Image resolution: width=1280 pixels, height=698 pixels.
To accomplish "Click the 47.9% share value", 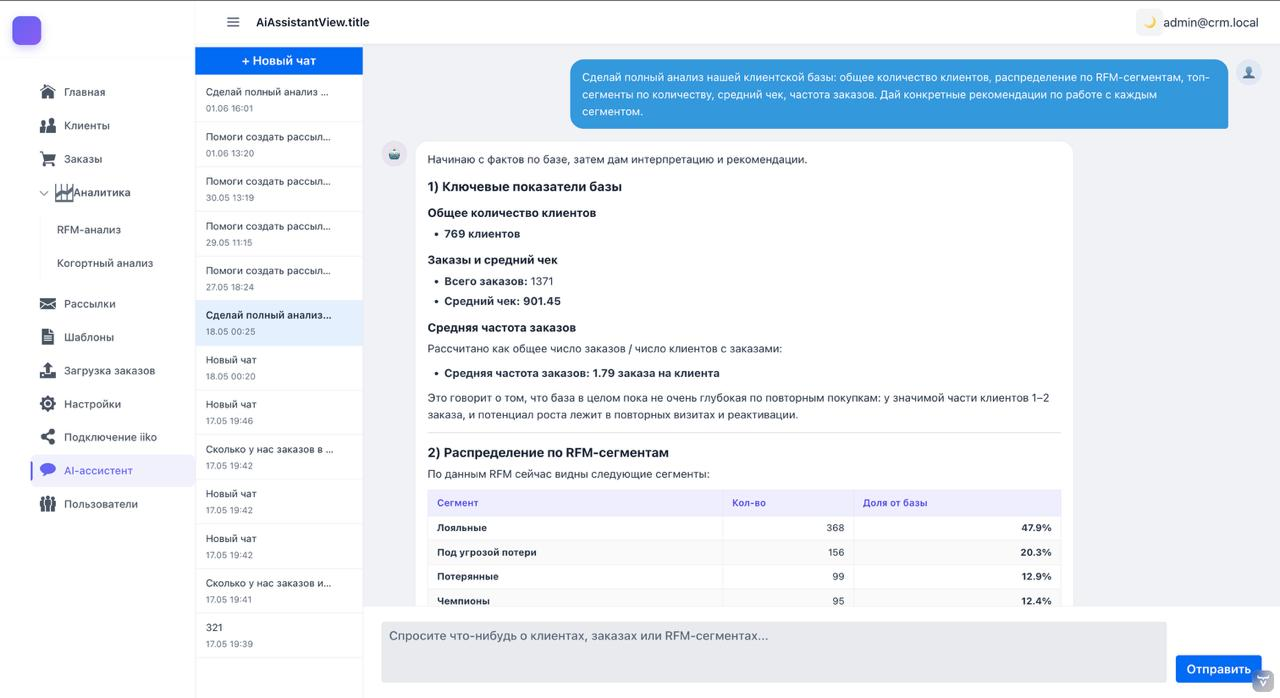I will 1035,528.
